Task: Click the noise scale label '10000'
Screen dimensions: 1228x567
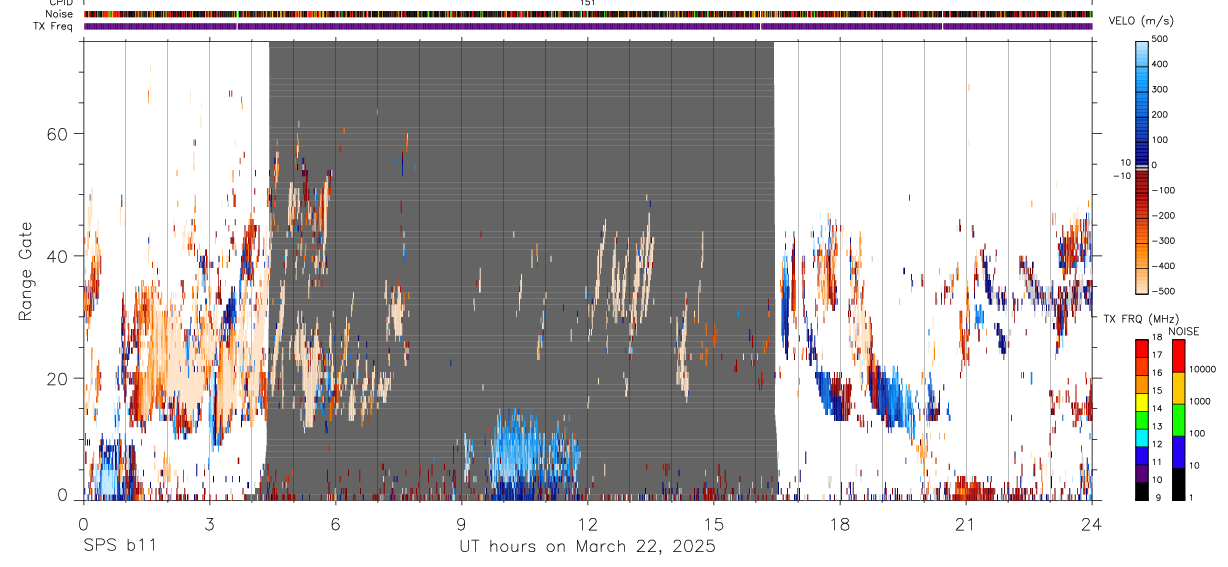Action: click(1201, 369)
